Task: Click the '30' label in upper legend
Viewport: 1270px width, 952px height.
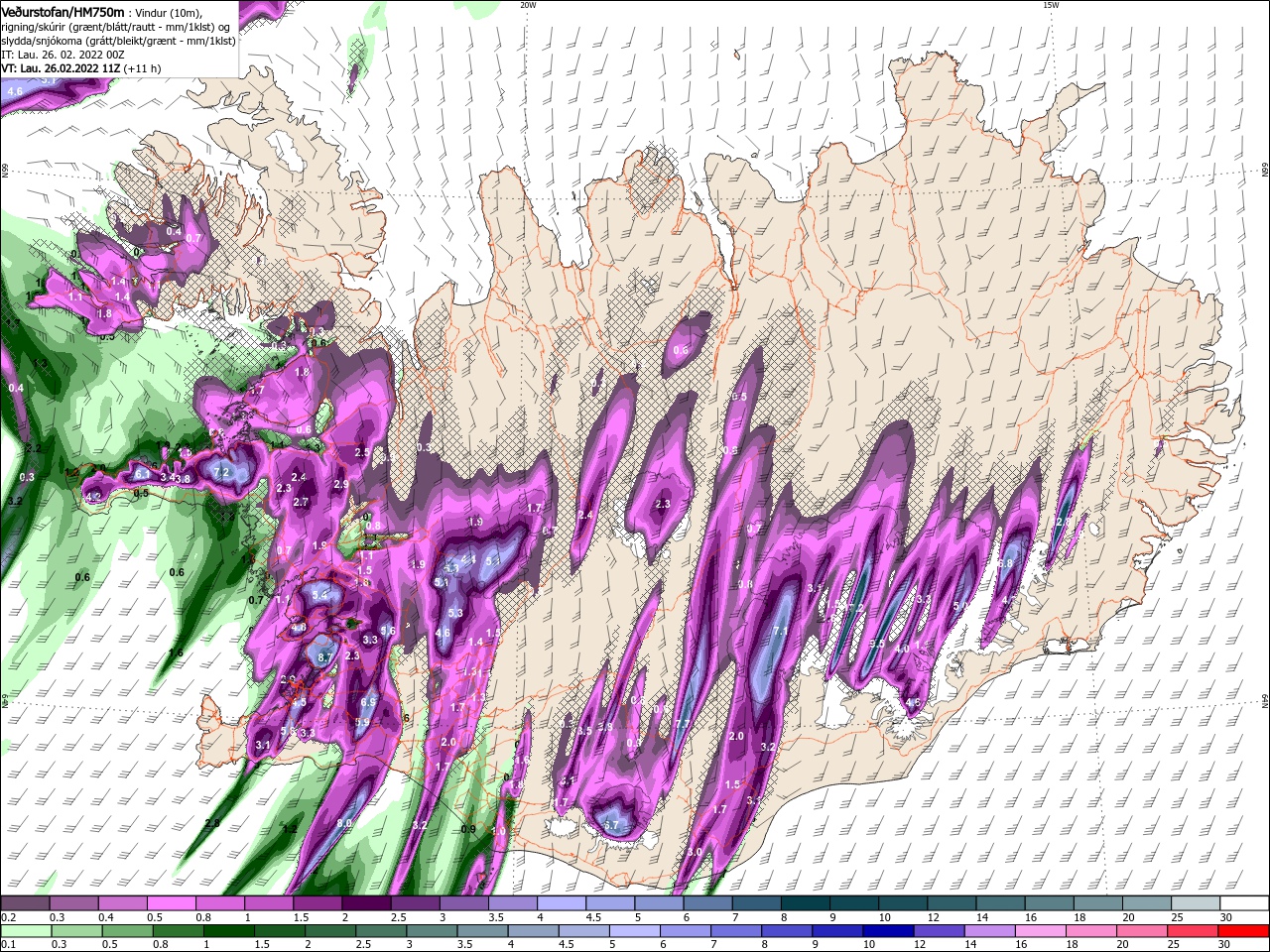Action: tap(1225, 917)
